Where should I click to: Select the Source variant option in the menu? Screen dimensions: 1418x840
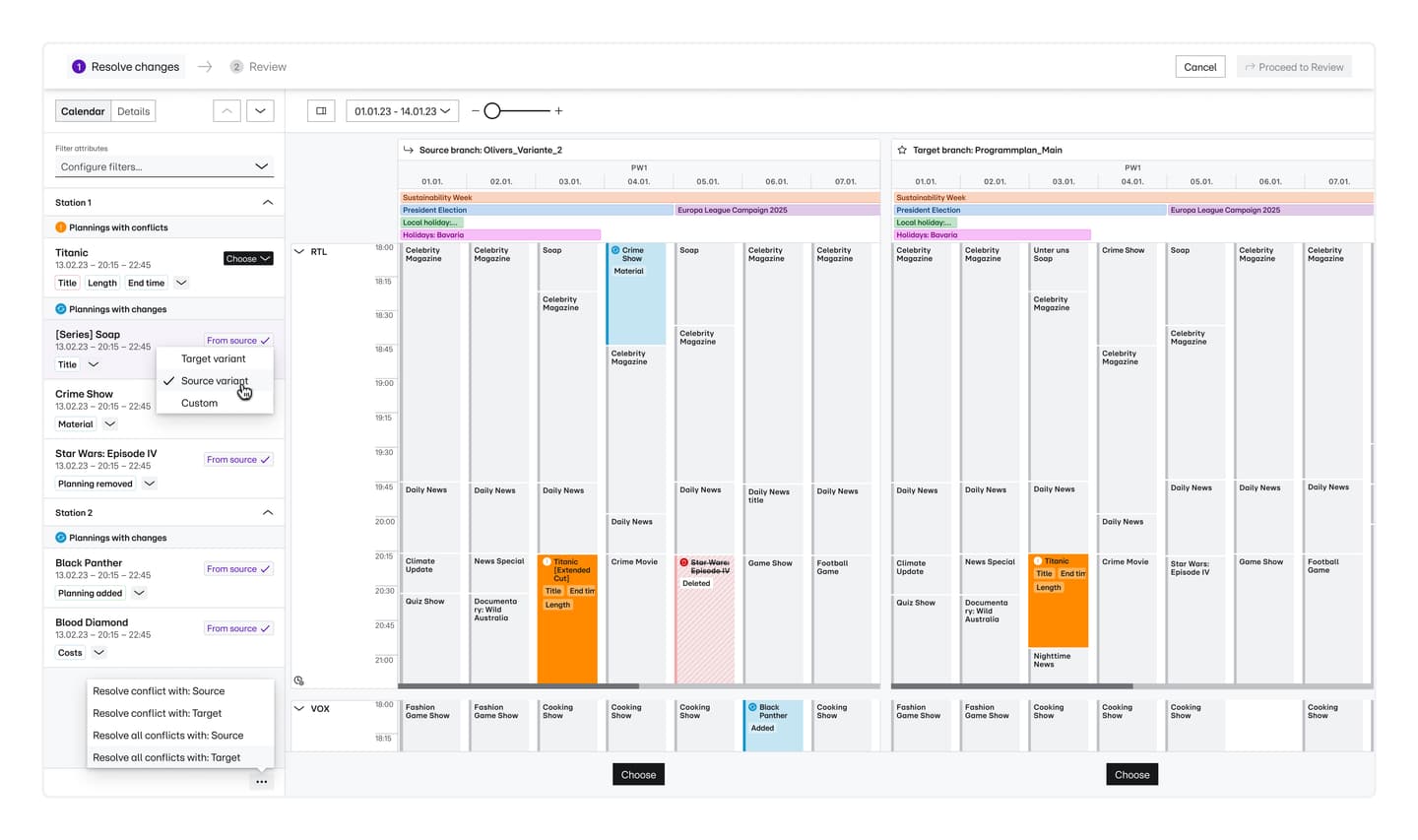214,380
